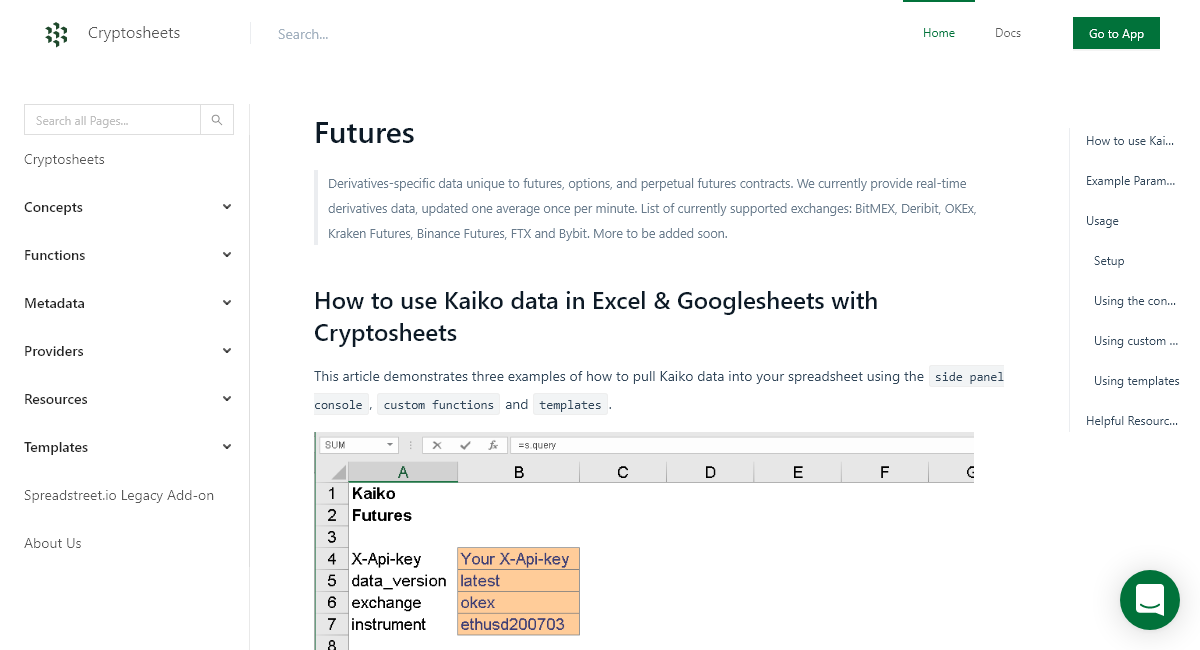
Task: Click the cancel X icon in the formula bar
Action: point(437,445)
